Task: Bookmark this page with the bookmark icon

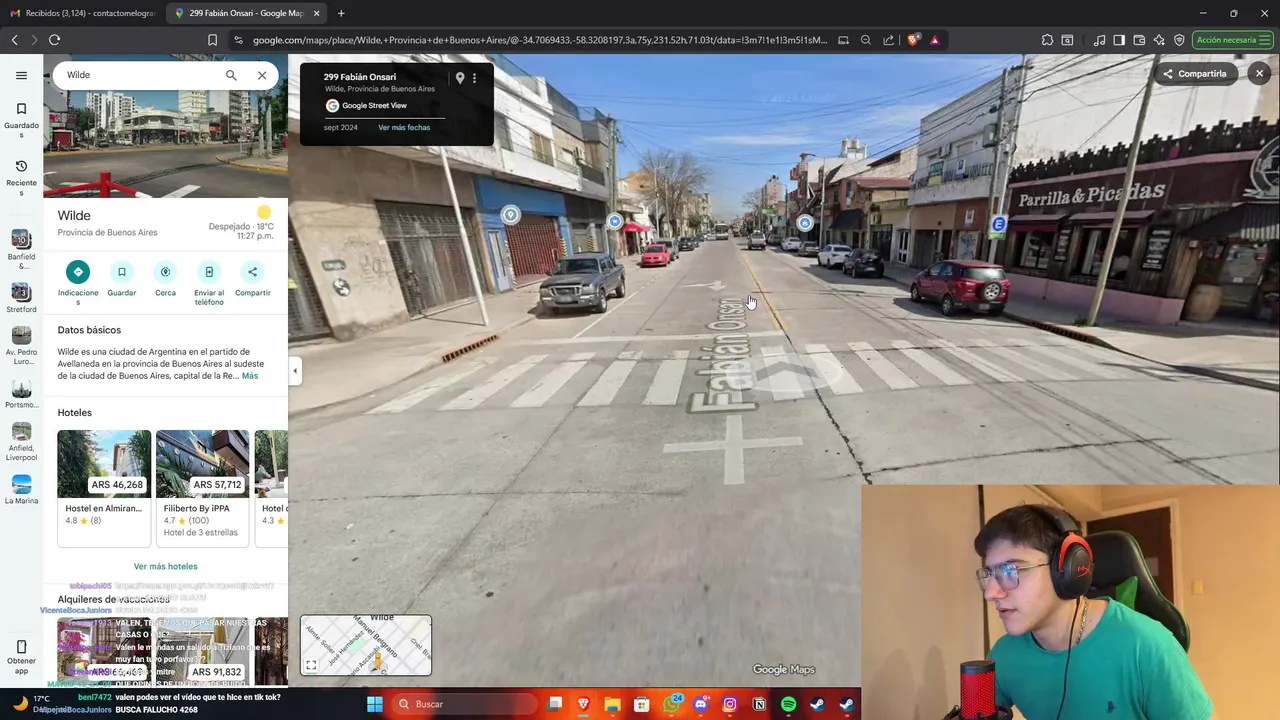Action: pyautogui.click(x=212, y=40)
